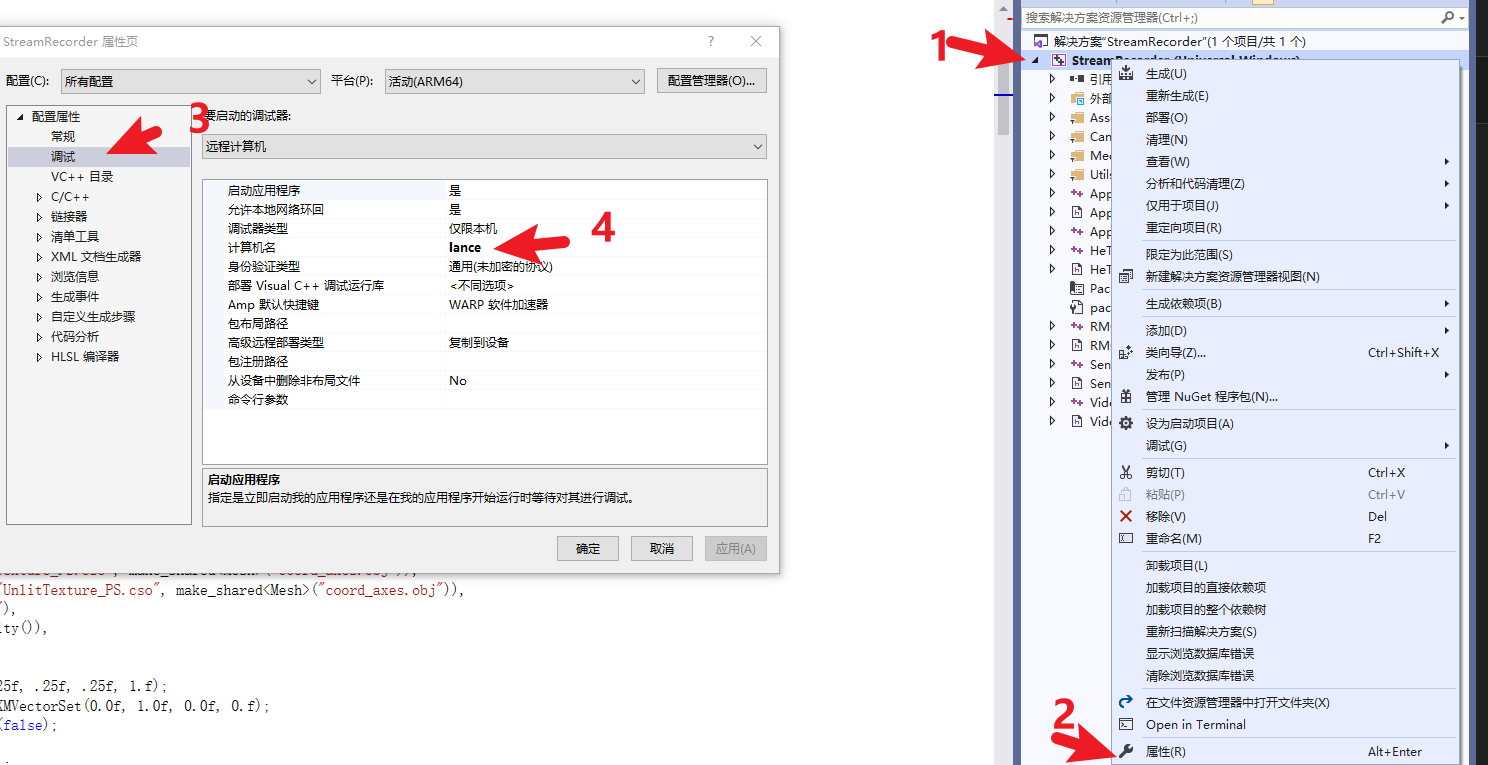The image size is (1488, 765).
Task: Click the rename icon beside 重命名(M)
Action: coord(1126,538)
